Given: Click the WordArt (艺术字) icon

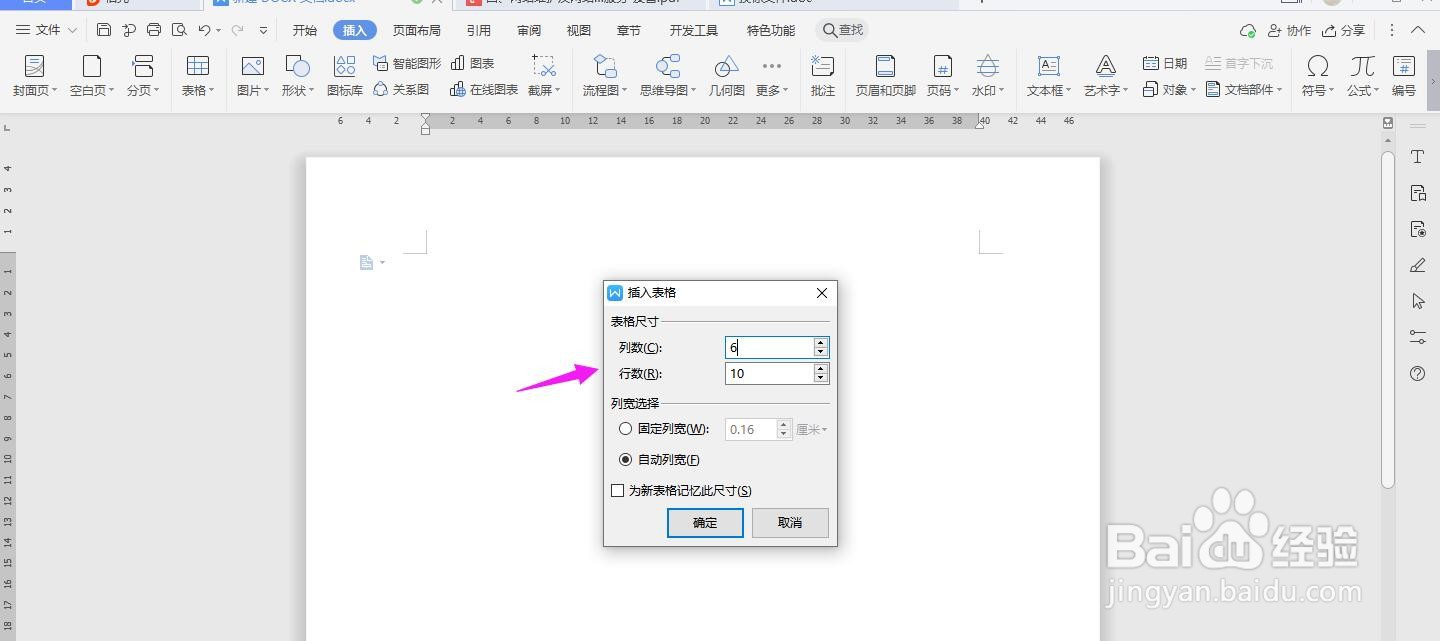Looking at the screenshot, I should pyautogui.click(x=1105, y=66).
